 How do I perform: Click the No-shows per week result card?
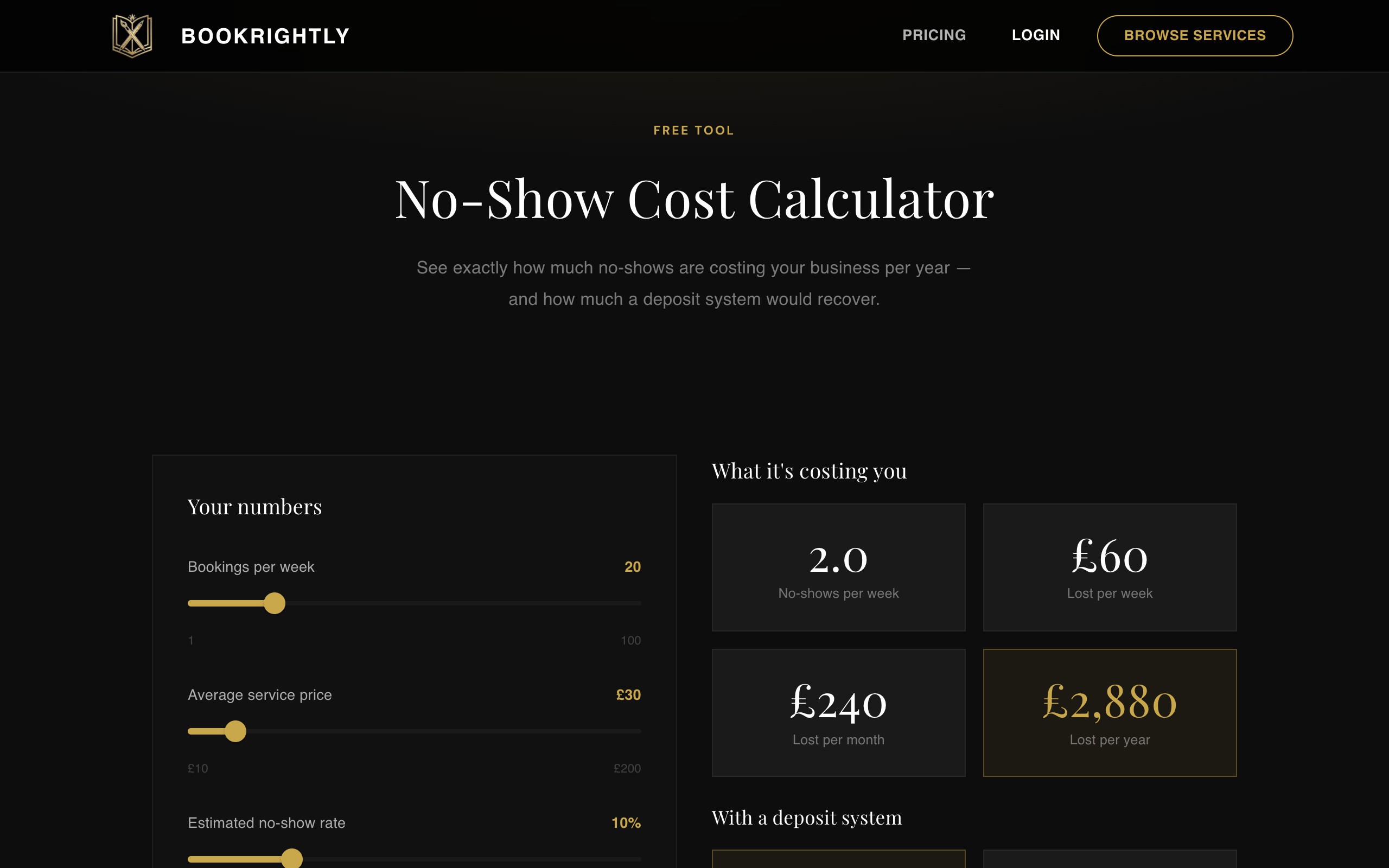pyautogui.click(x=838, y=567)
